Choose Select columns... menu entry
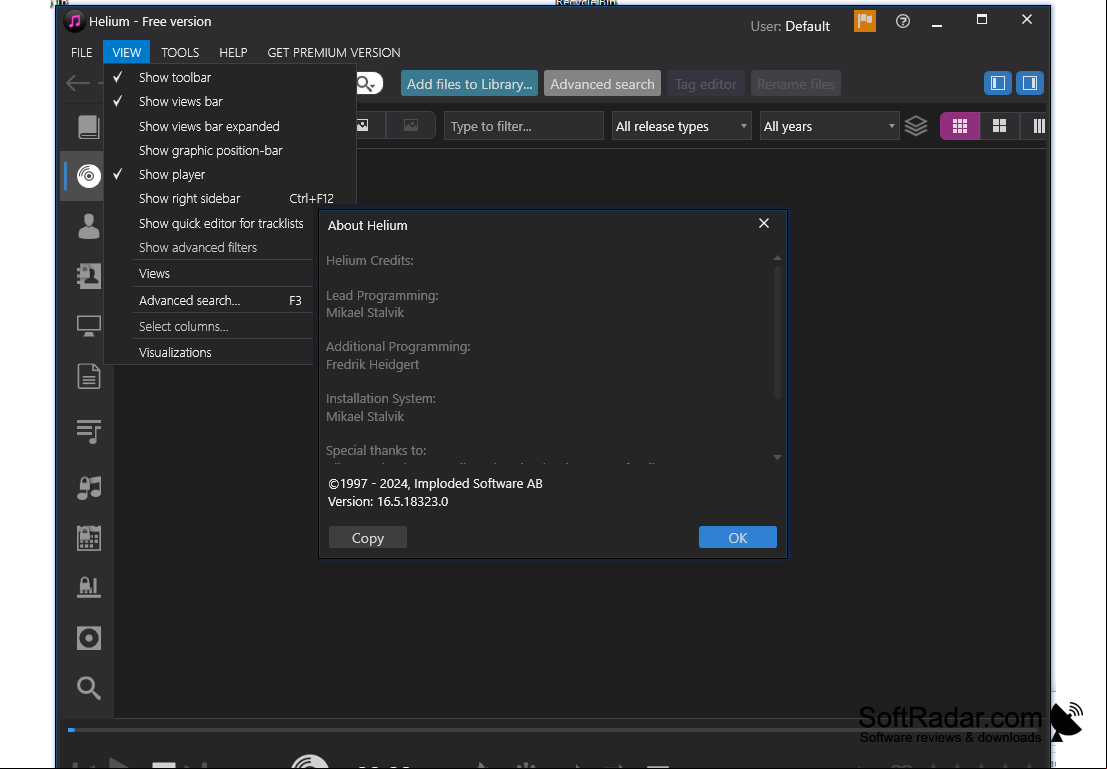This screenshot has width=1107, height=769. [183, 326]
